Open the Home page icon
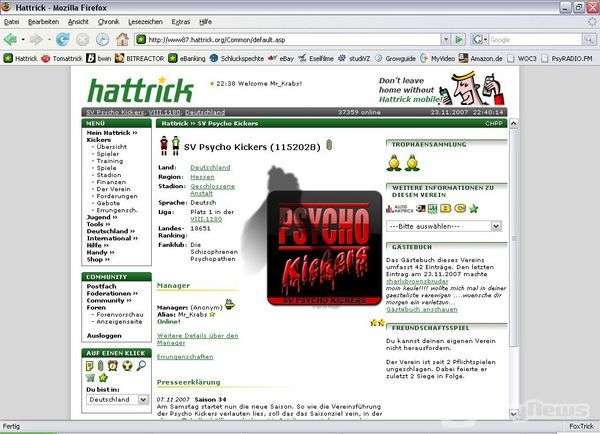This screenshot has width=600, height=434. click(122, 39)
